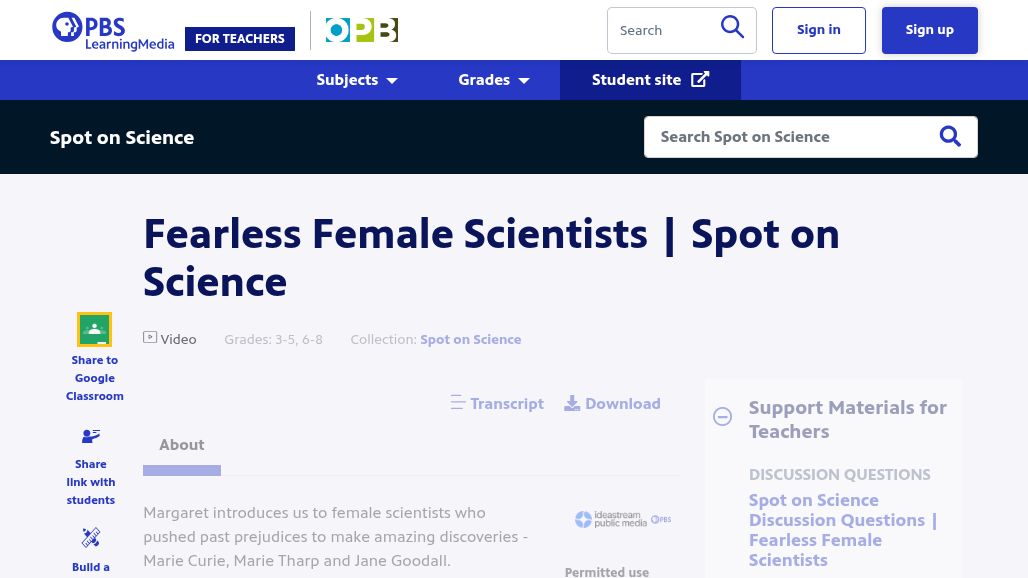This screenshot has width=1028, height=578.
Task: Click the OPB station logo
Action: 362,30
